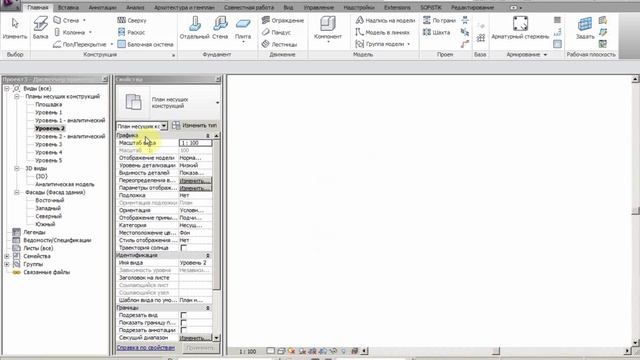Viewport: 640px width, 360px height.
Task: Choose the Раскос brace tool
Action: tap(131, 32)
